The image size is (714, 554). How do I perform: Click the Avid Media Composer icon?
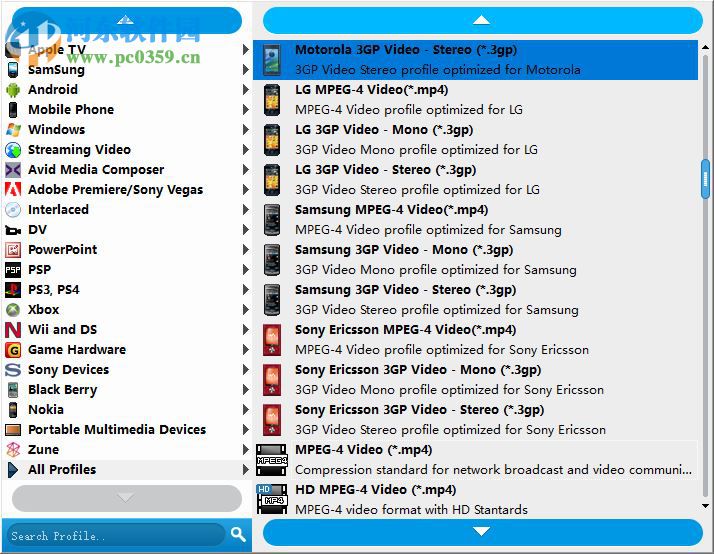point(13,170)
